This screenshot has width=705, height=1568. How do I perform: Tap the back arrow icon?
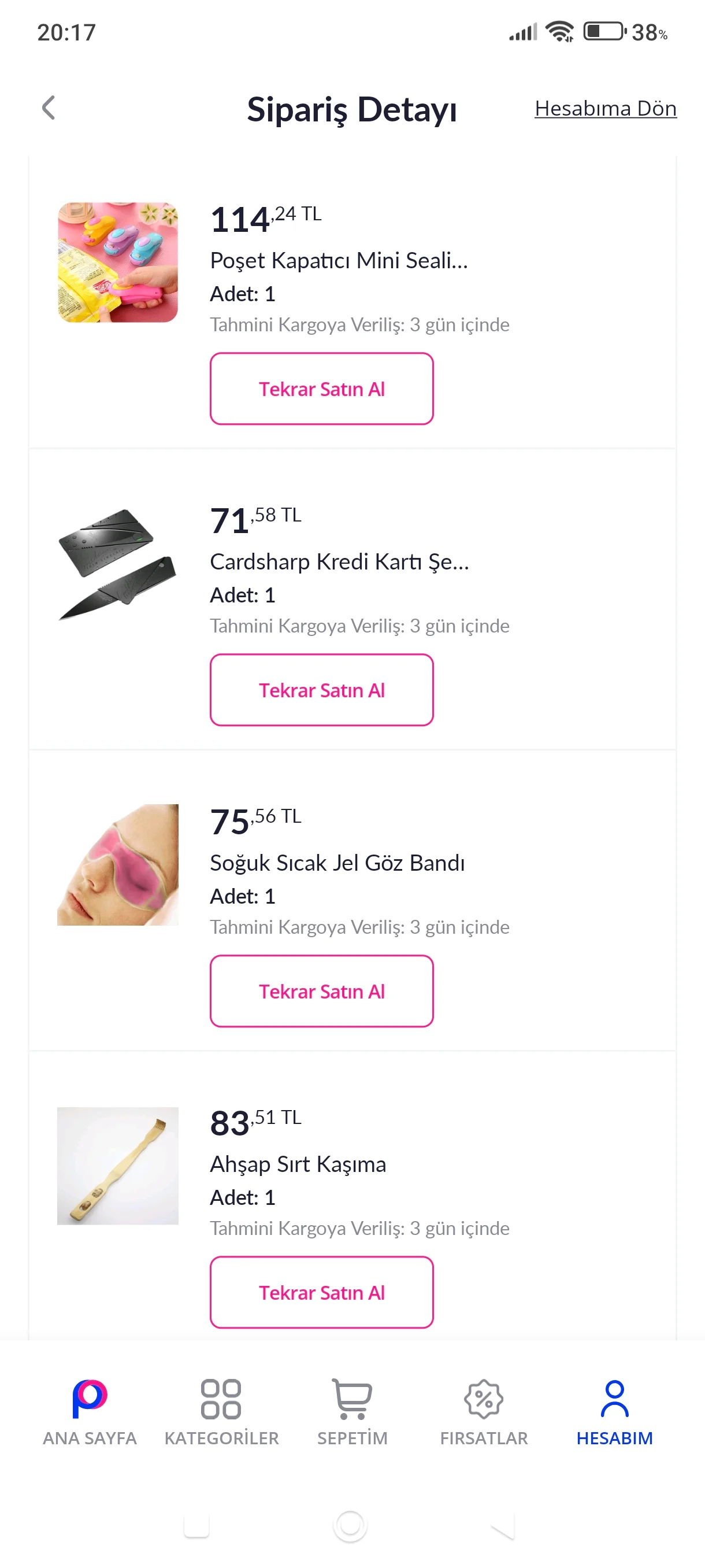[x=49, y=108]
